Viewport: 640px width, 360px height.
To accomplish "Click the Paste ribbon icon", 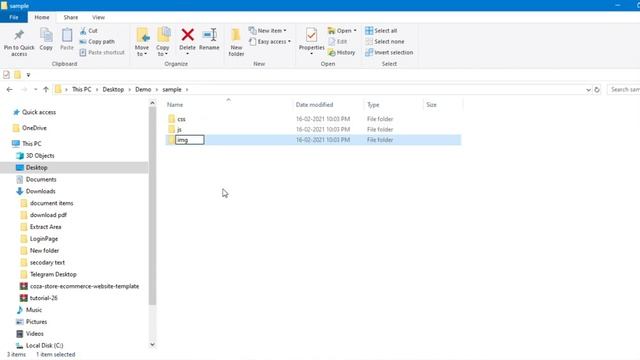I will [x=67, y=36].
